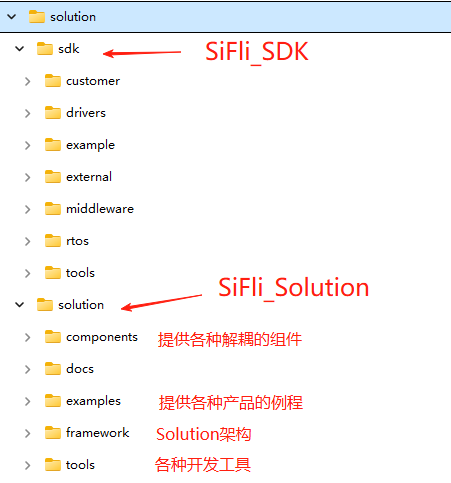This screenshot has height=483, width=451.
Task: Expand the examples folder chevron
Action: click(x=28, y=401)
